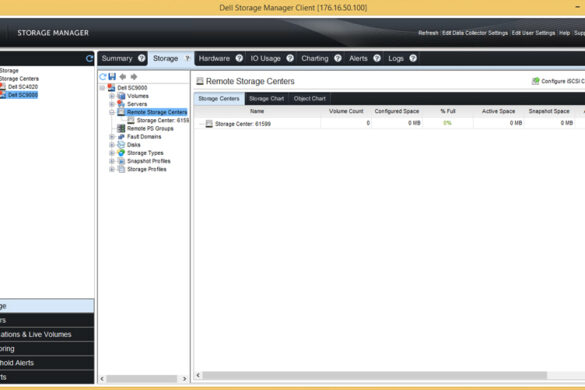The image size is (585, 390).
Task: Expand the Snapshot Profiles tree node
Action: [112, 161]
